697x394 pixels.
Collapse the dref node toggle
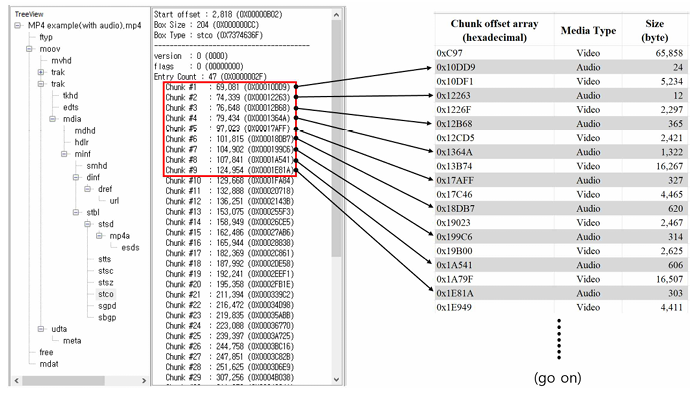click(x=88, y=189)
